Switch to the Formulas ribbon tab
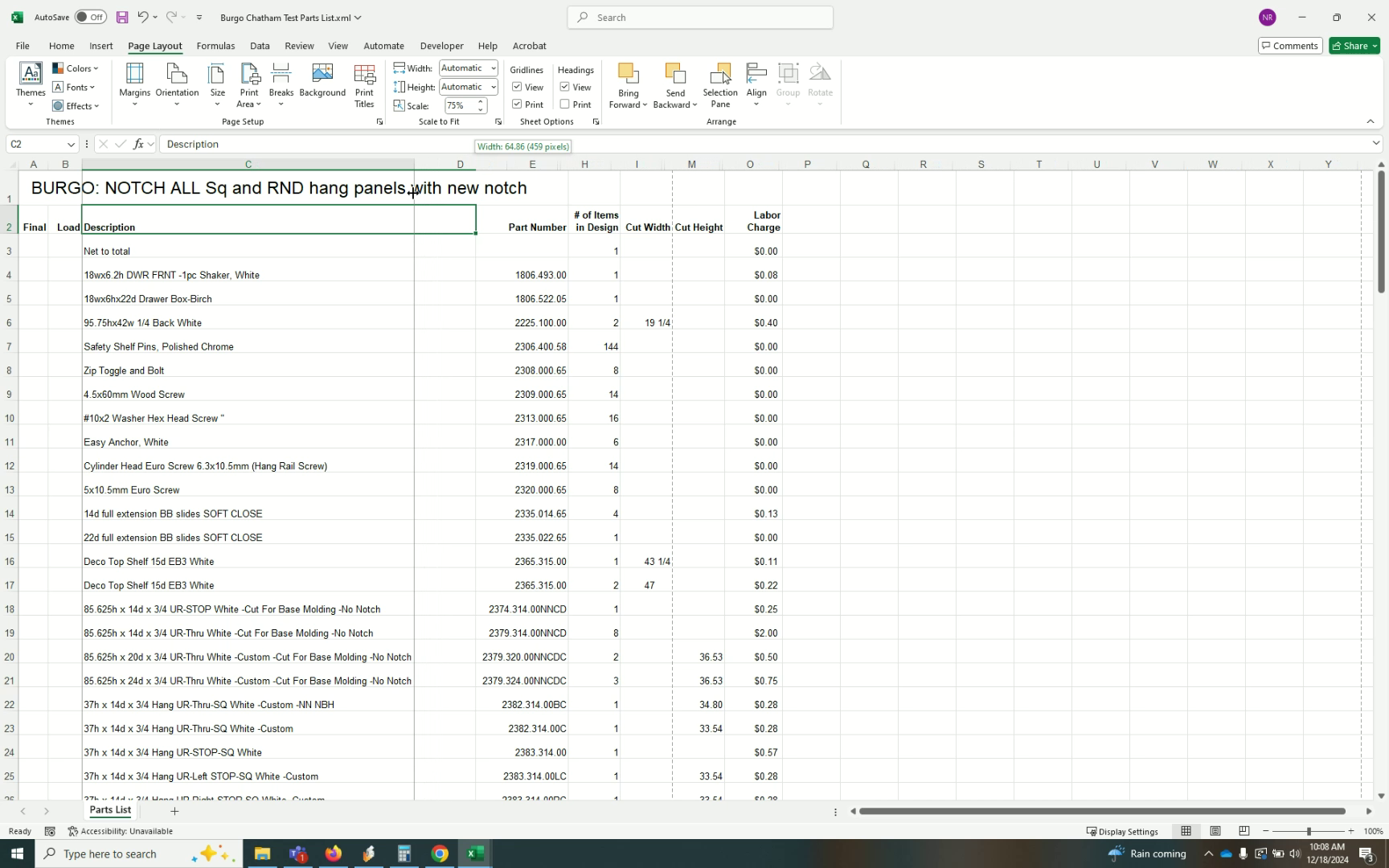This screenshot has width=1389, height=868. (x=215, y=46)
